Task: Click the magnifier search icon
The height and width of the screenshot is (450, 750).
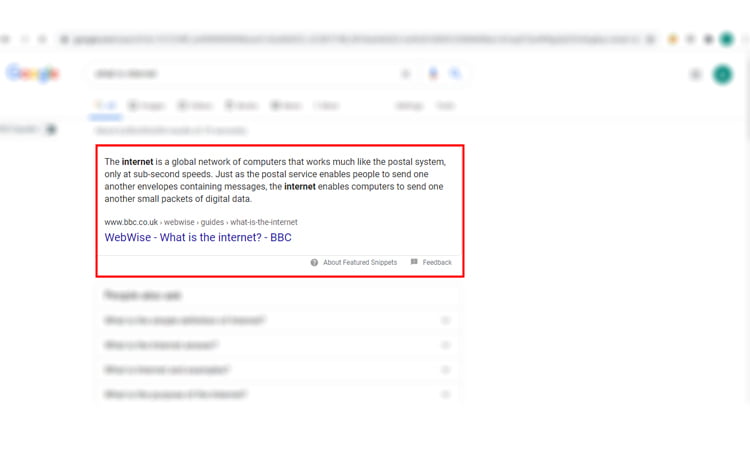Action: tap(455, 74)
